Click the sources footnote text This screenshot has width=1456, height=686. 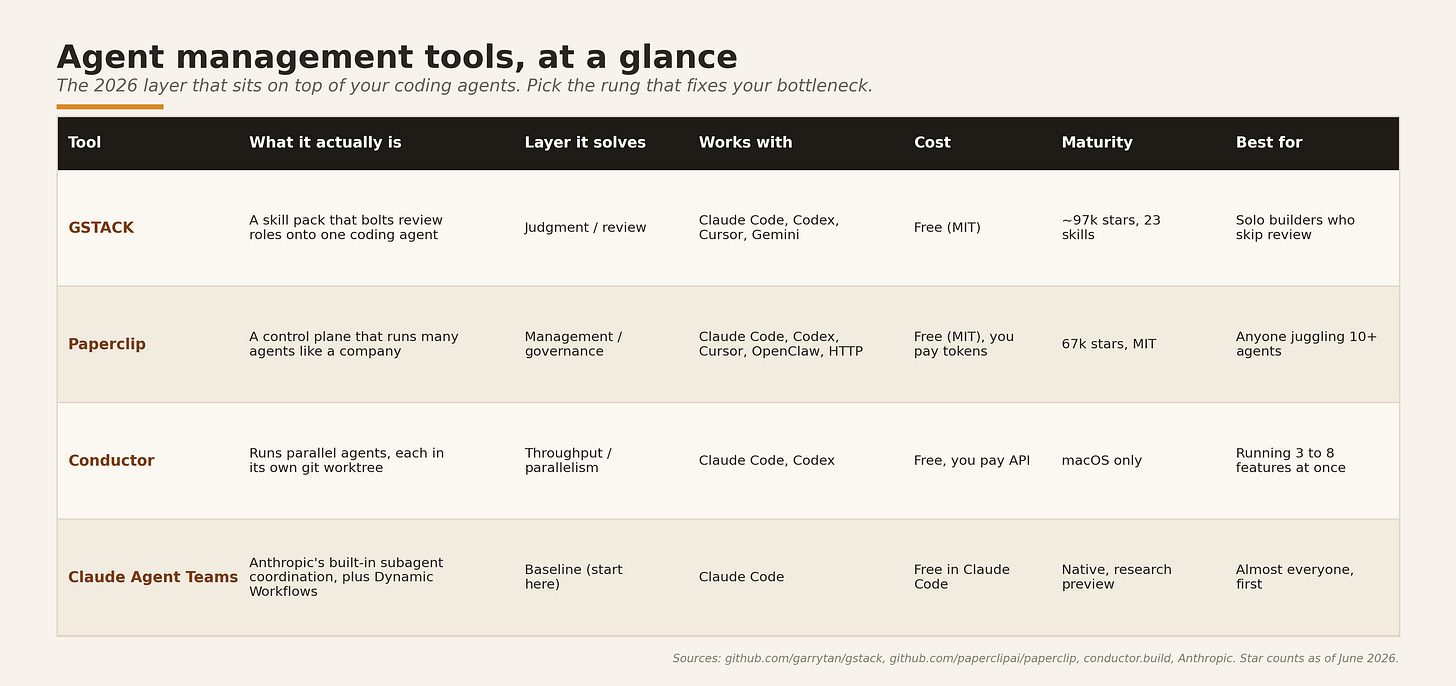[1035, 659]
